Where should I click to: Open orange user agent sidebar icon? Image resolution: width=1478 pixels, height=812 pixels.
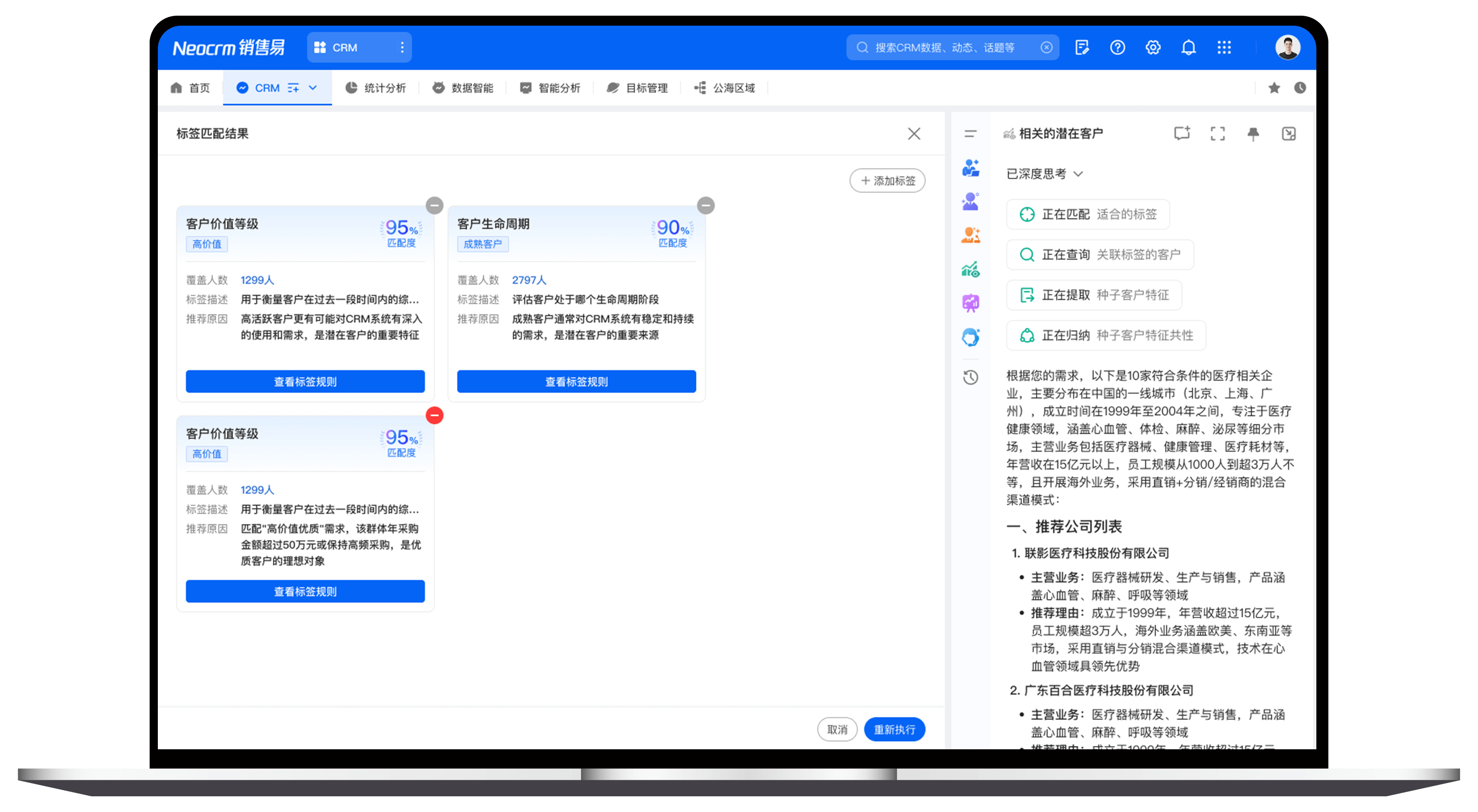coord(970,235)
